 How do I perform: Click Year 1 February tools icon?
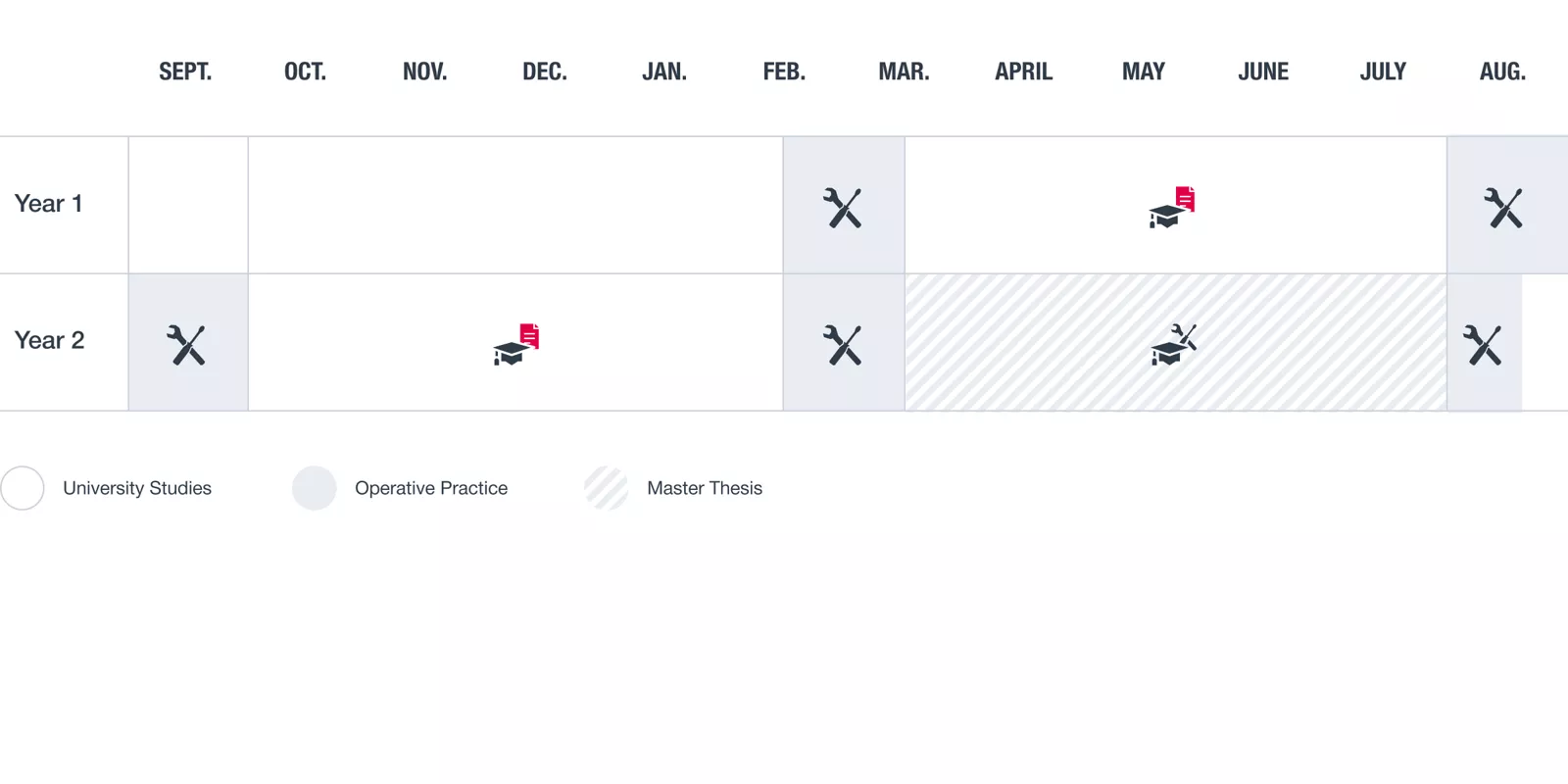tap(843, 208)
